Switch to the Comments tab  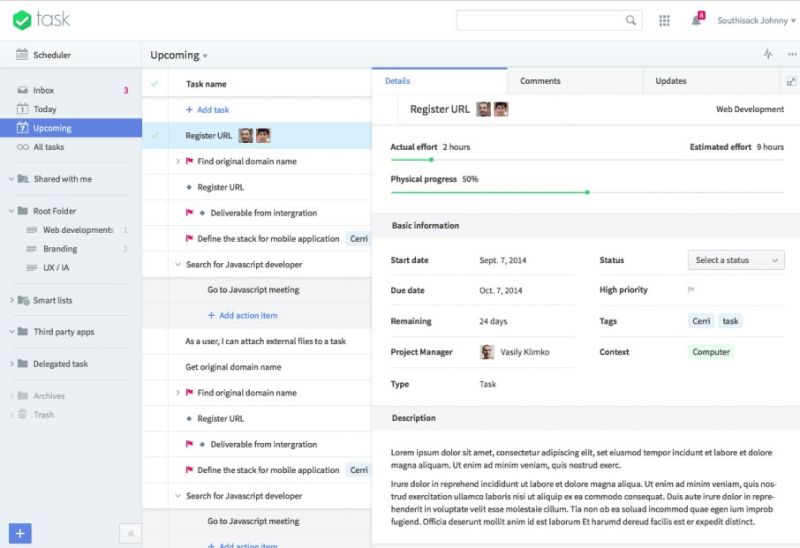540,81
